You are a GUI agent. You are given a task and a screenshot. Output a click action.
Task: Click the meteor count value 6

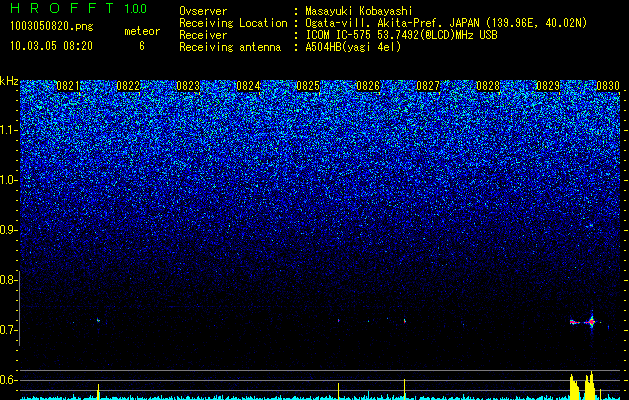pyautogui.click(x=142, y=46)
